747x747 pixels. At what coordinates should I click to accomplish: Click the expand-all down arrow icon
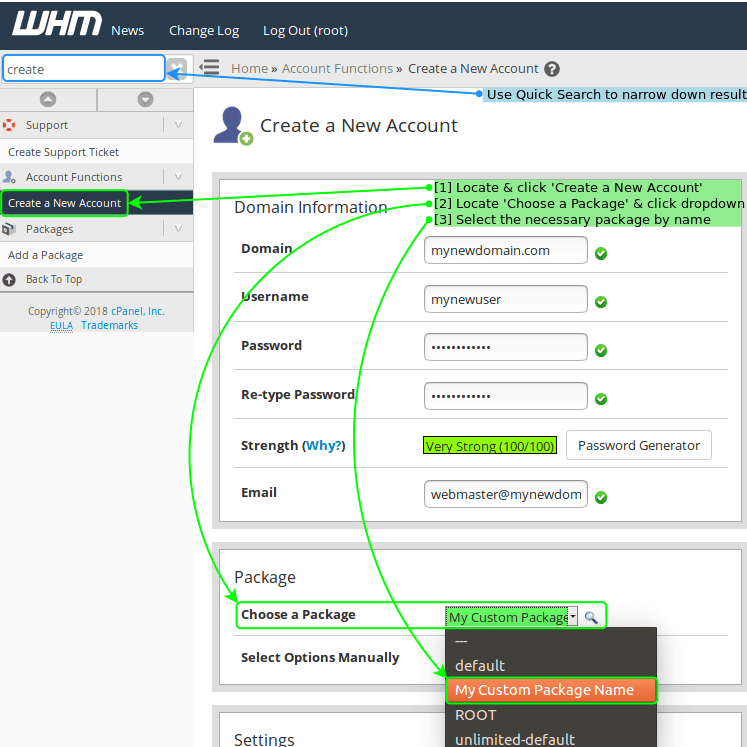tap(145, 99)
